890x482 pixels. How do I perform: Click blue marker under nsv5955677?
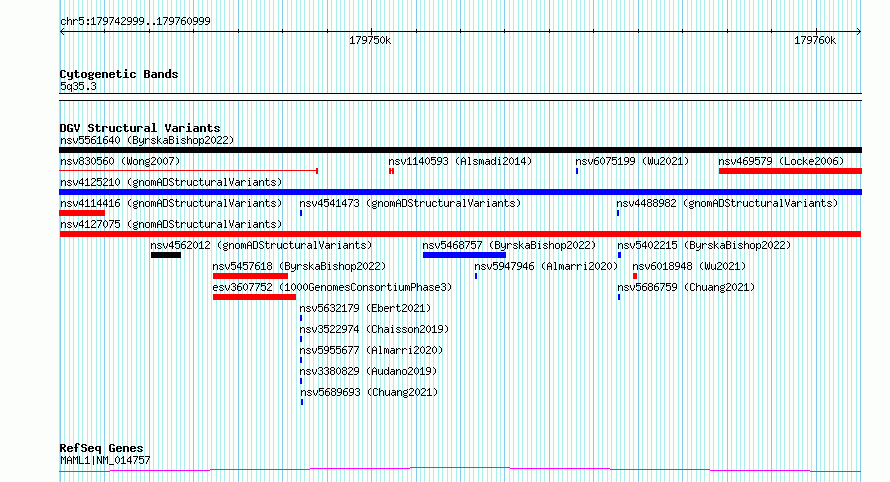pos(301,360)
